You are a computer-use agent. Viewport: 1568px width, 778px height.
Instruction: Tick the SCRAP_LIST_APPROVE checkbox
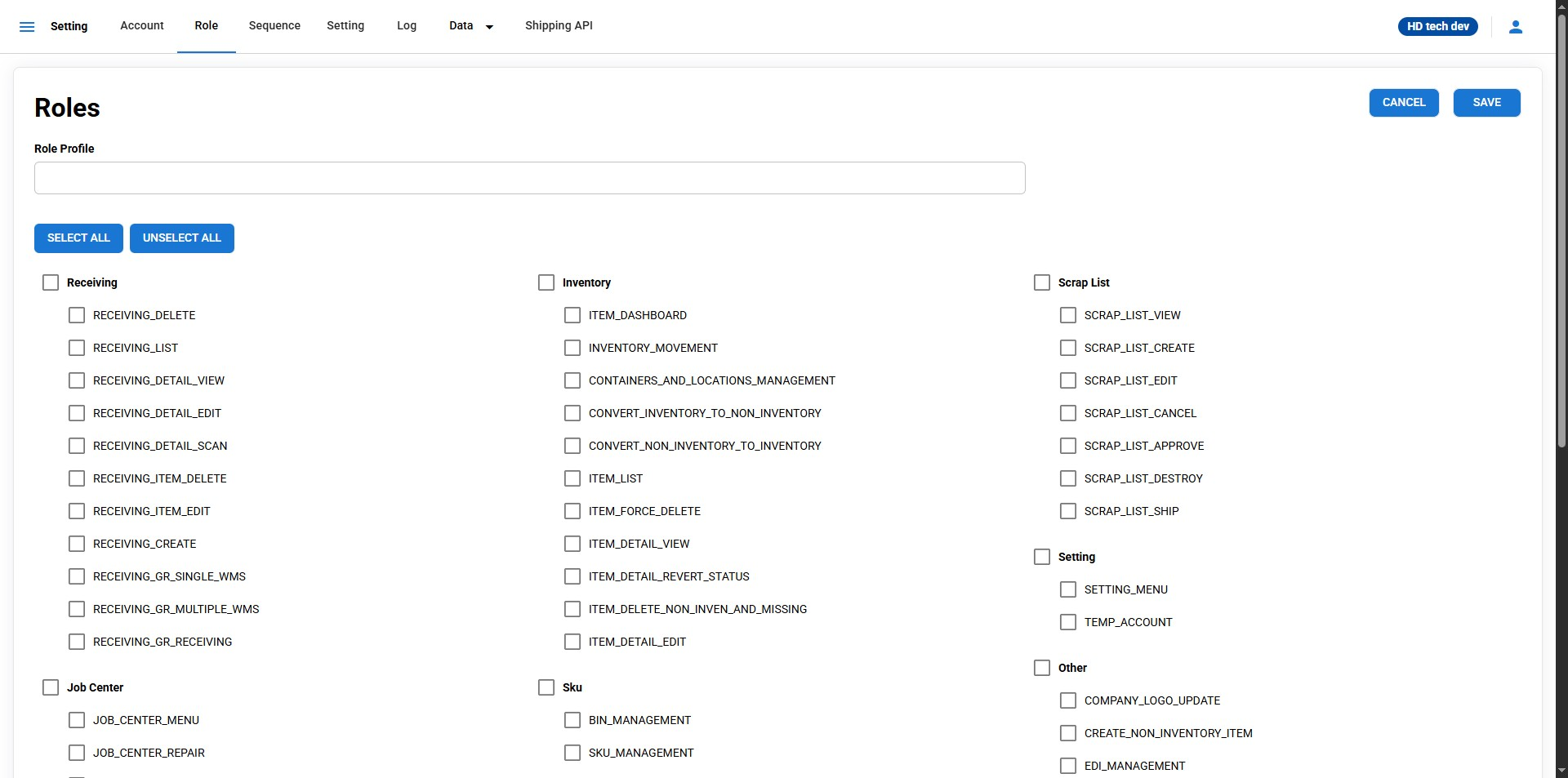click(1068, 446)
